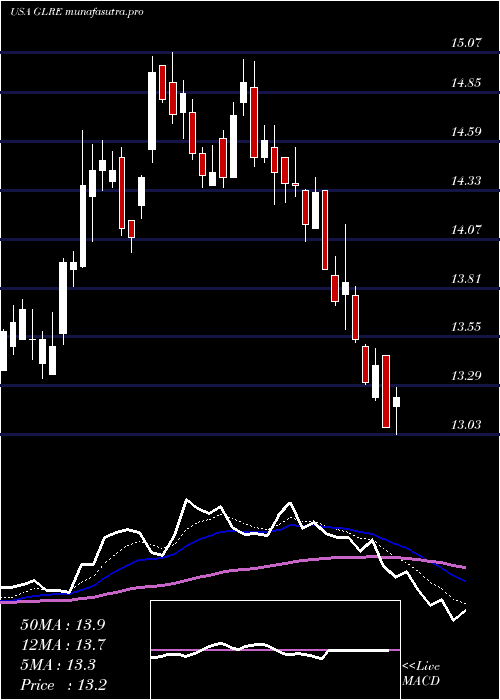This screenshot has width=500, height=700.
Task: Click the 13.03 price axis label
Action: click(466, 425)
